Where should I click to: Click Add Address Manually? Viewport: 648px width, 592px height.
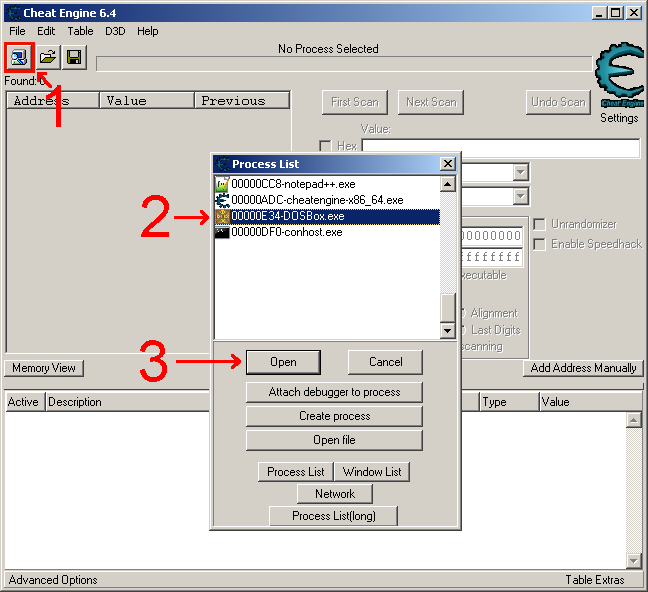click(583, 368)
